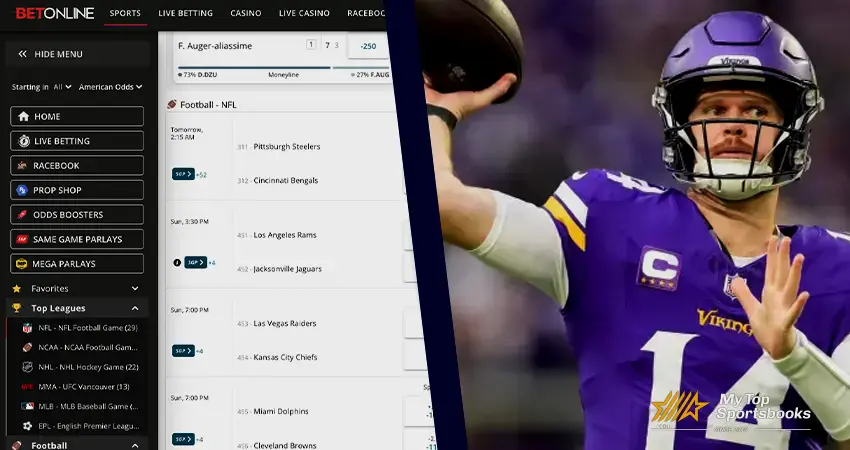Open Same Game Parlays from sidebar
This screenshot has height=450, width=850.
click(x=77, y=239)
